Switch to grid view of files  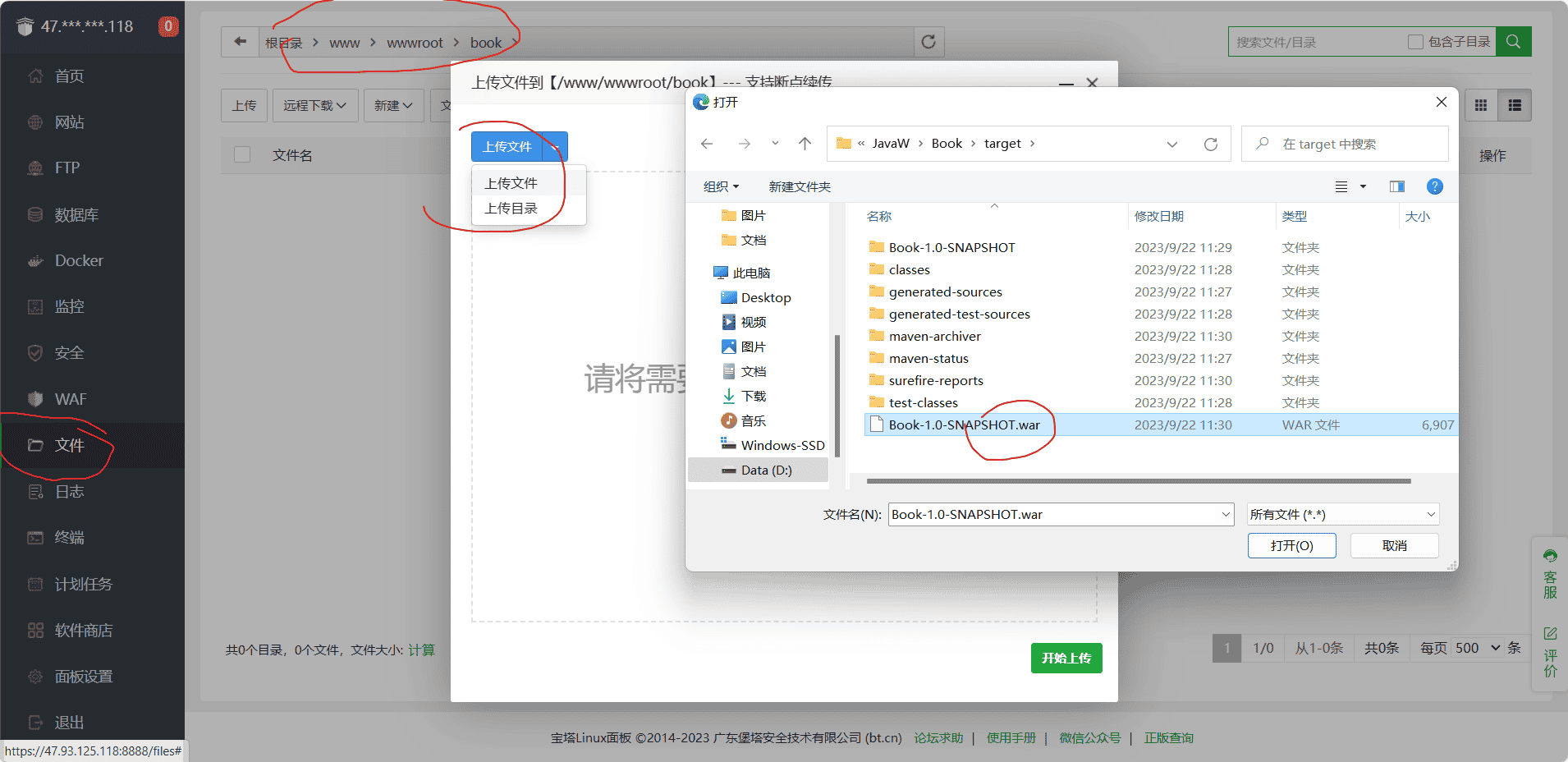point(1481,105)
